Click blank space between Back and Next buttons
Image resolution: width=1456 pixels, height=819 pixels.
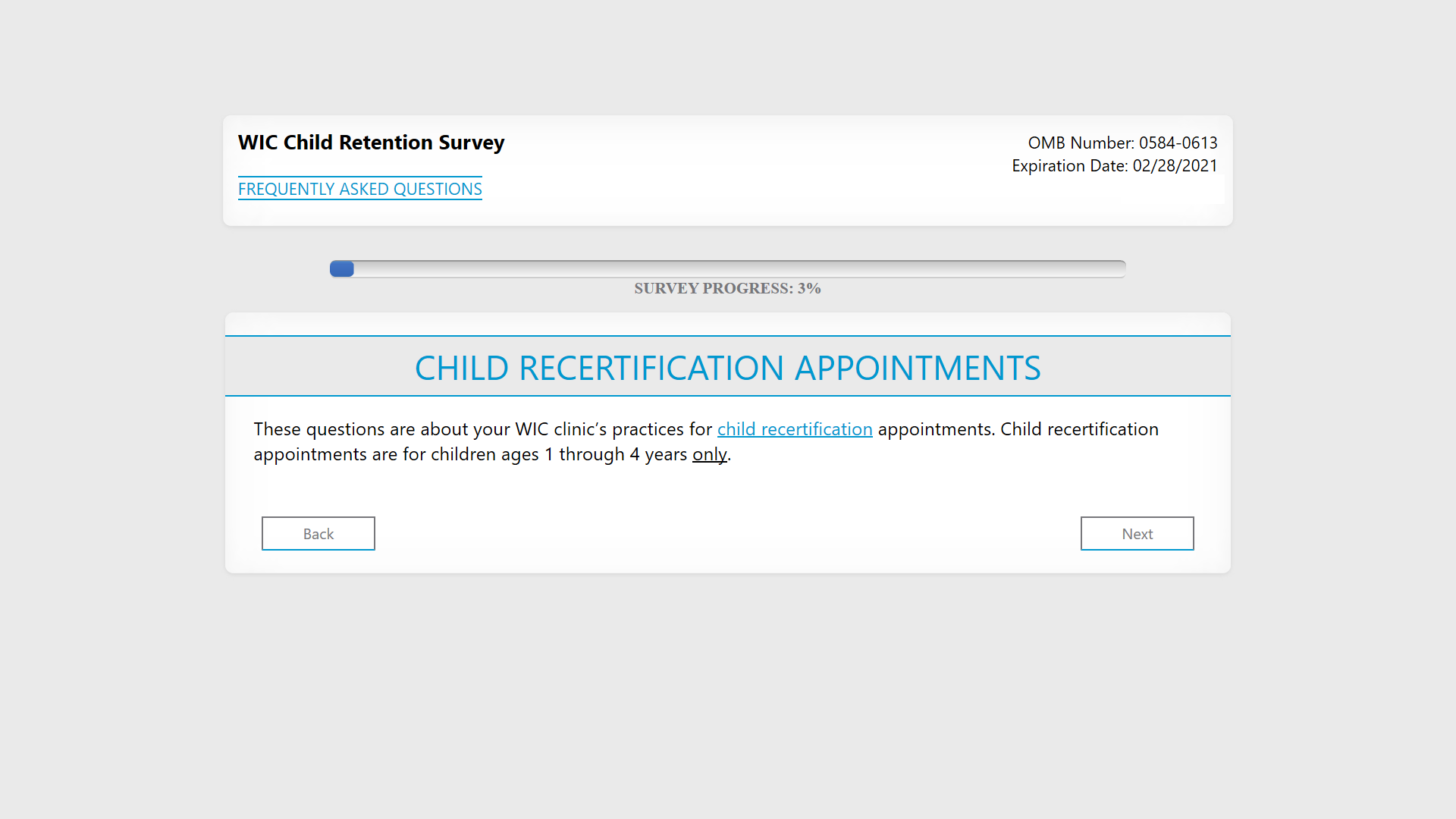[727, 534]
